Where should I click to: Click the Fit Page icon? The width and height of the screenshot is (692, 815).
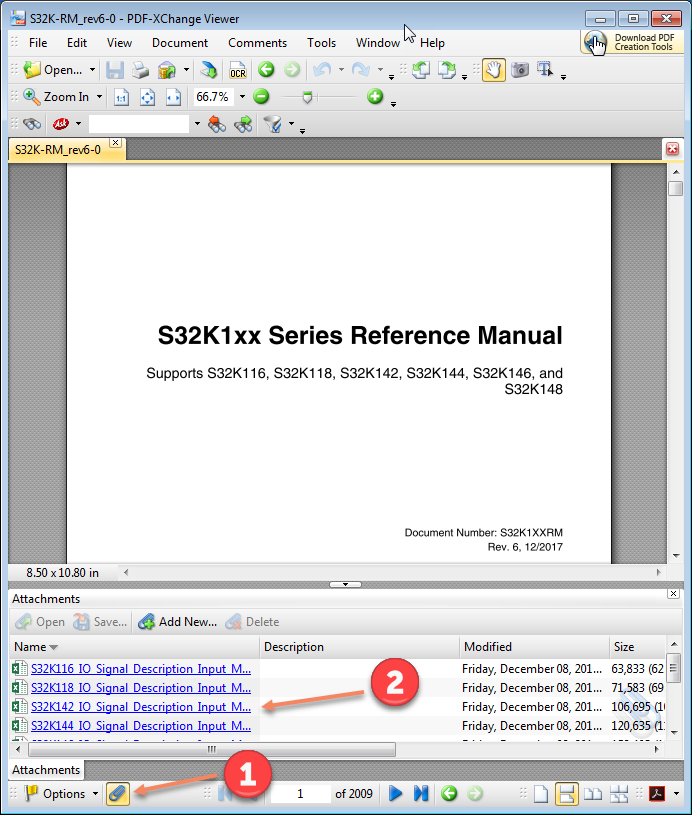tap(148, 97)
